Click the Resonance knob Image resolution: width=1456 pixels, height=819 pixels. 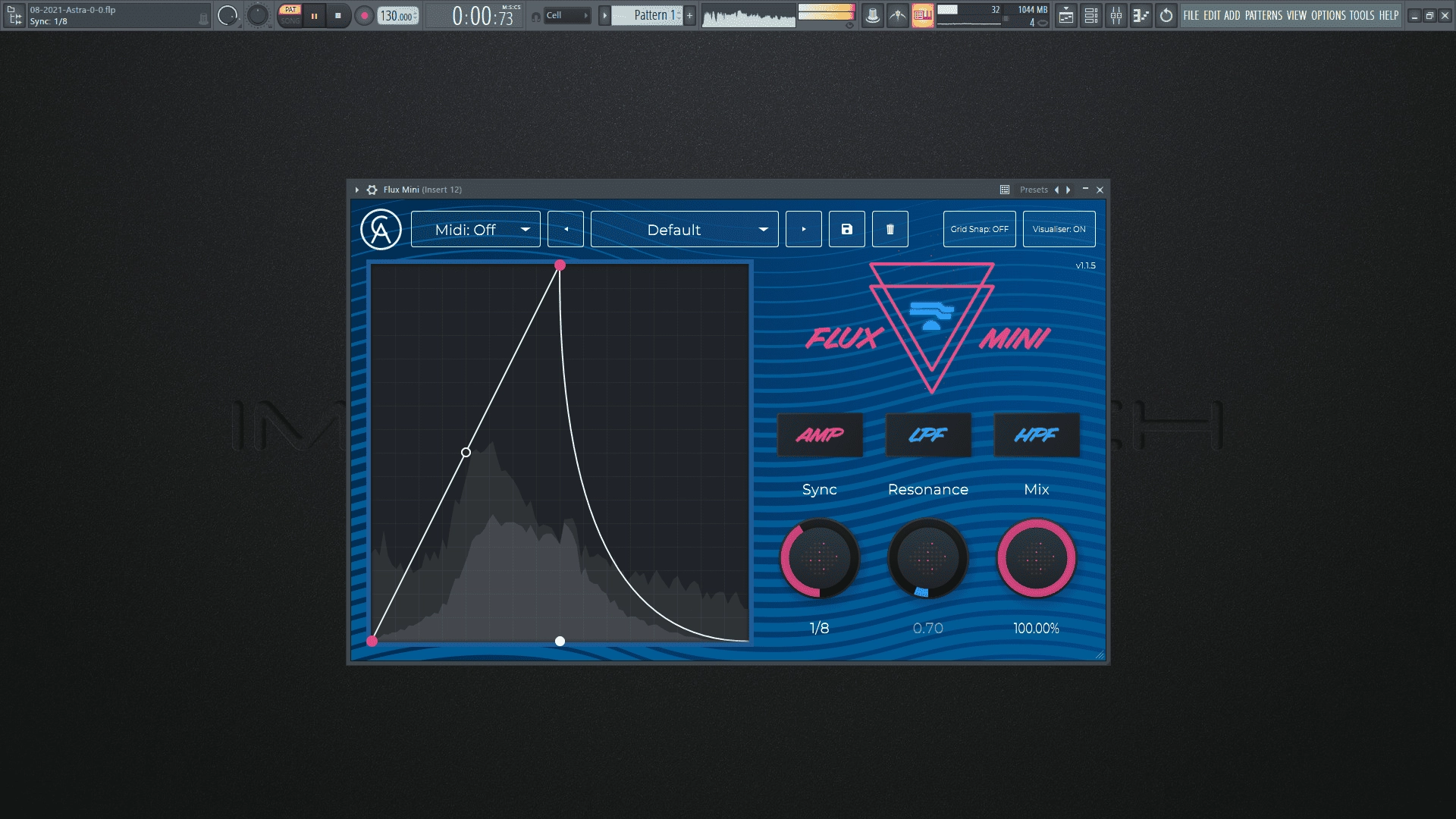[x=928, y=559]
